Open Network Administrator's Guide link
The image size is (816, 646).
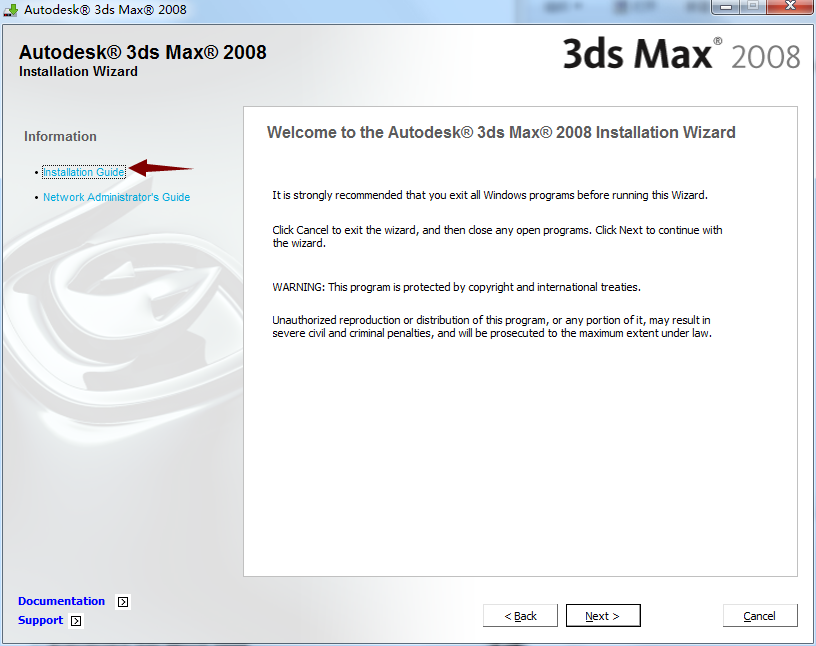point(117,197)
